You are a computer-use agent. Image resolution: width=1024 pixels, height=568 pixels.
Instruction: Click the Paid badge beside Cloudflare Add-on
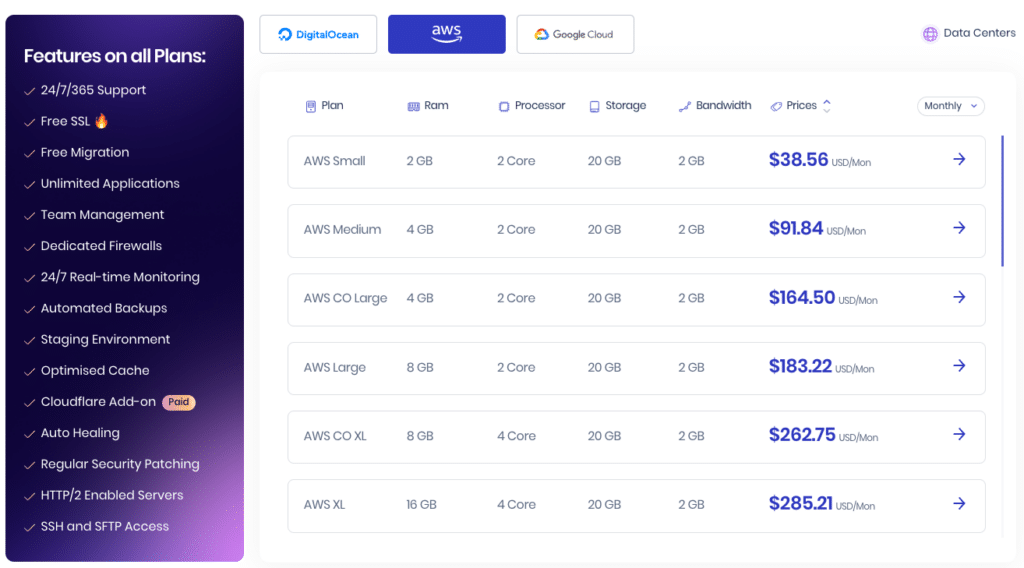coord(178,402)
